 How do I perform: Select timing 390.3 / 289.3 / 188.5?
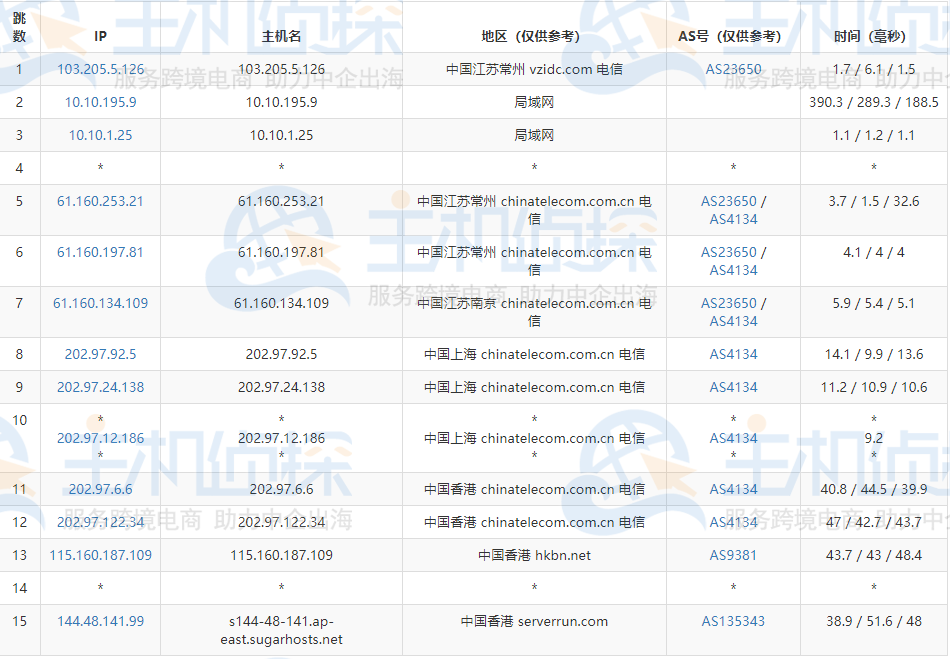click(x=874, y=102)
